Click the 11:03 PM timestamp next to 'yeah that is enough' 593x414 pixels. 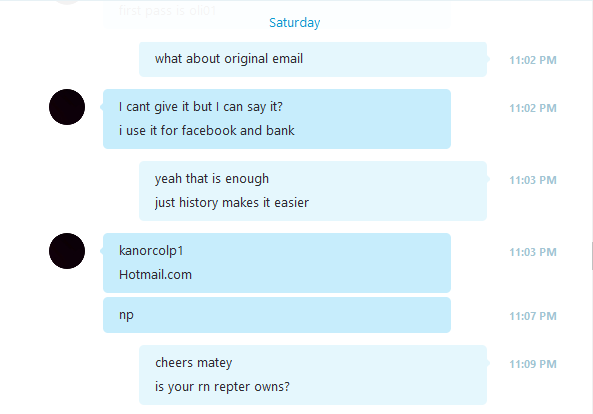pos(533,180)
